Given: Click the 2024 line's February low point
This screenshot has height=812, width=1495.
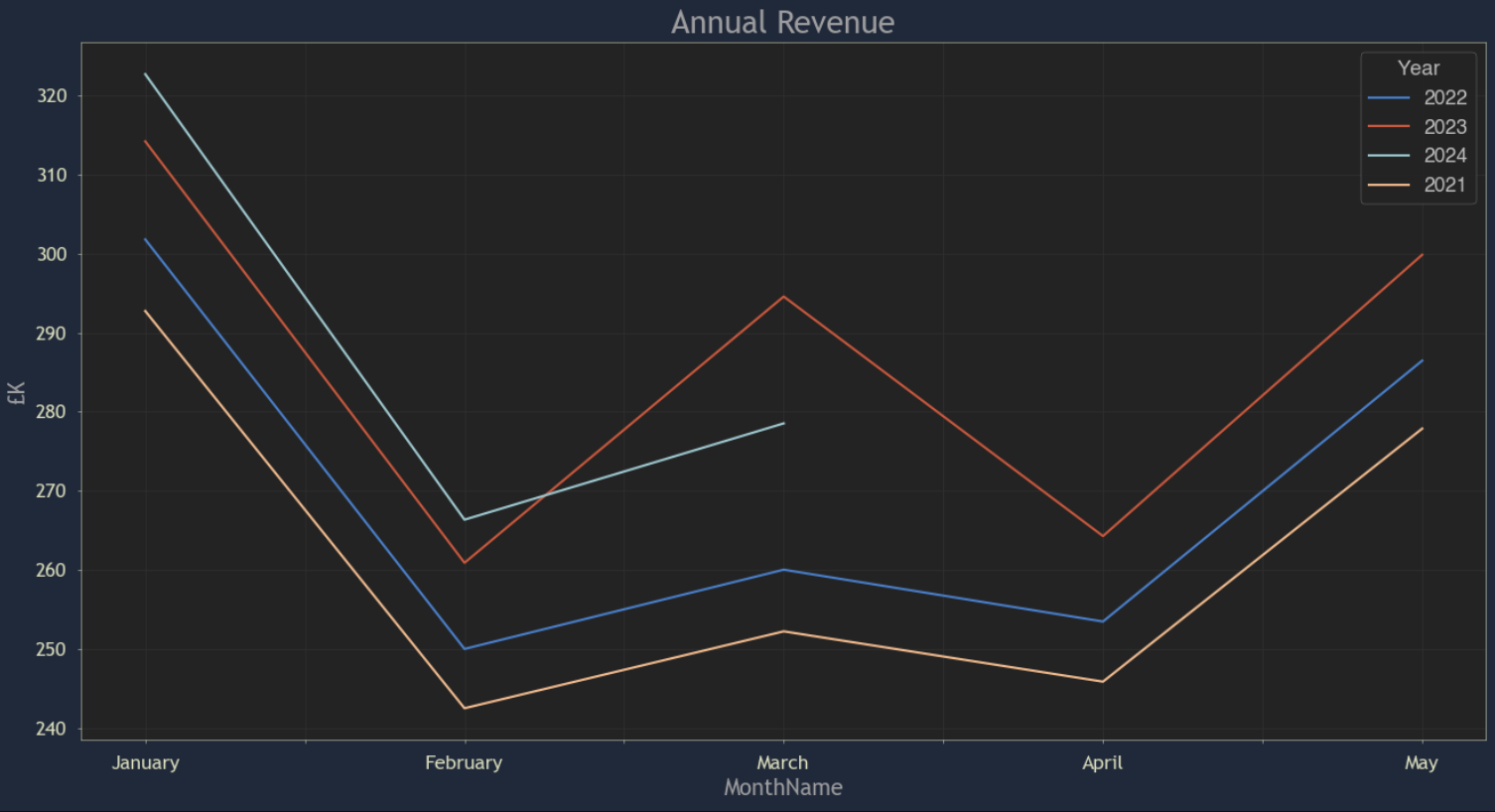Looking at the screenshot, I should (x=465, y=519).
